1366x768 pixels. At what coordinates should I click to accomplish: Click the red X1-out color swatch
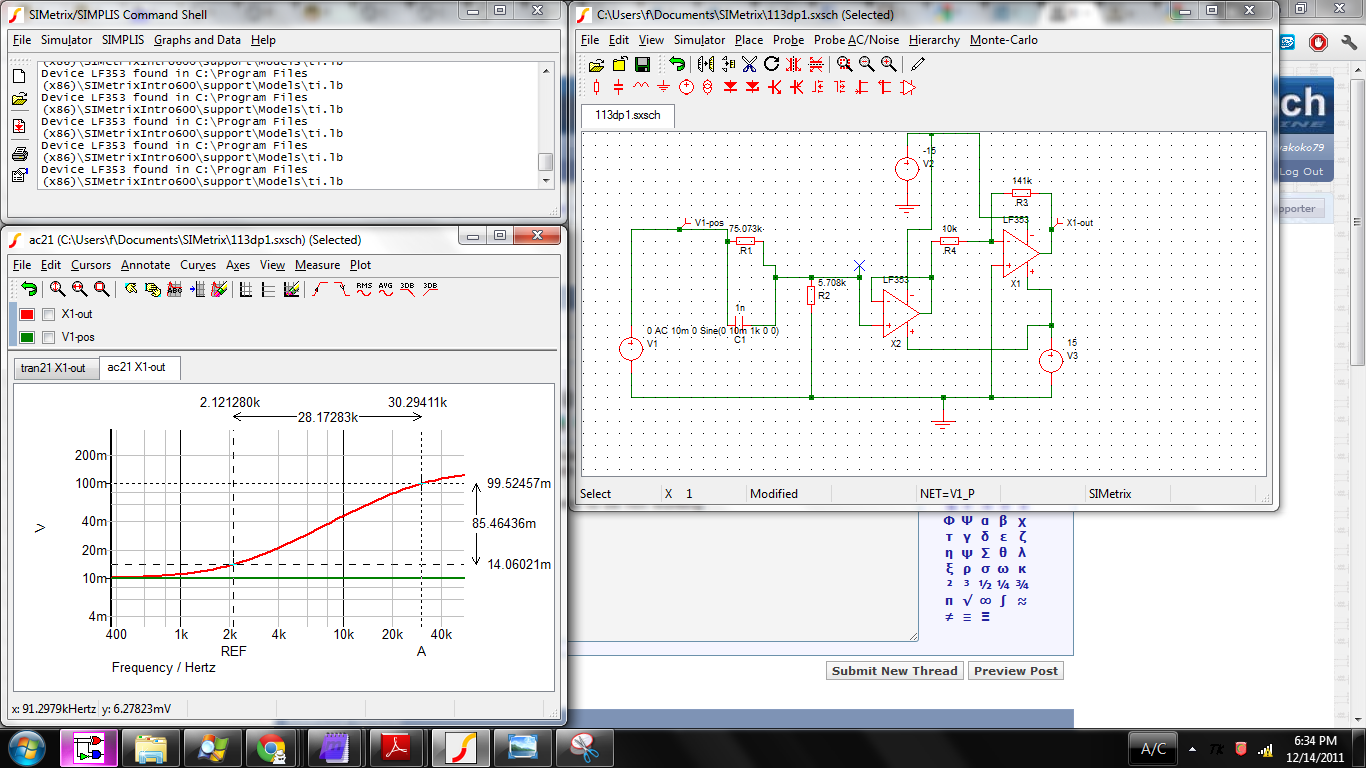coord(27,314)
